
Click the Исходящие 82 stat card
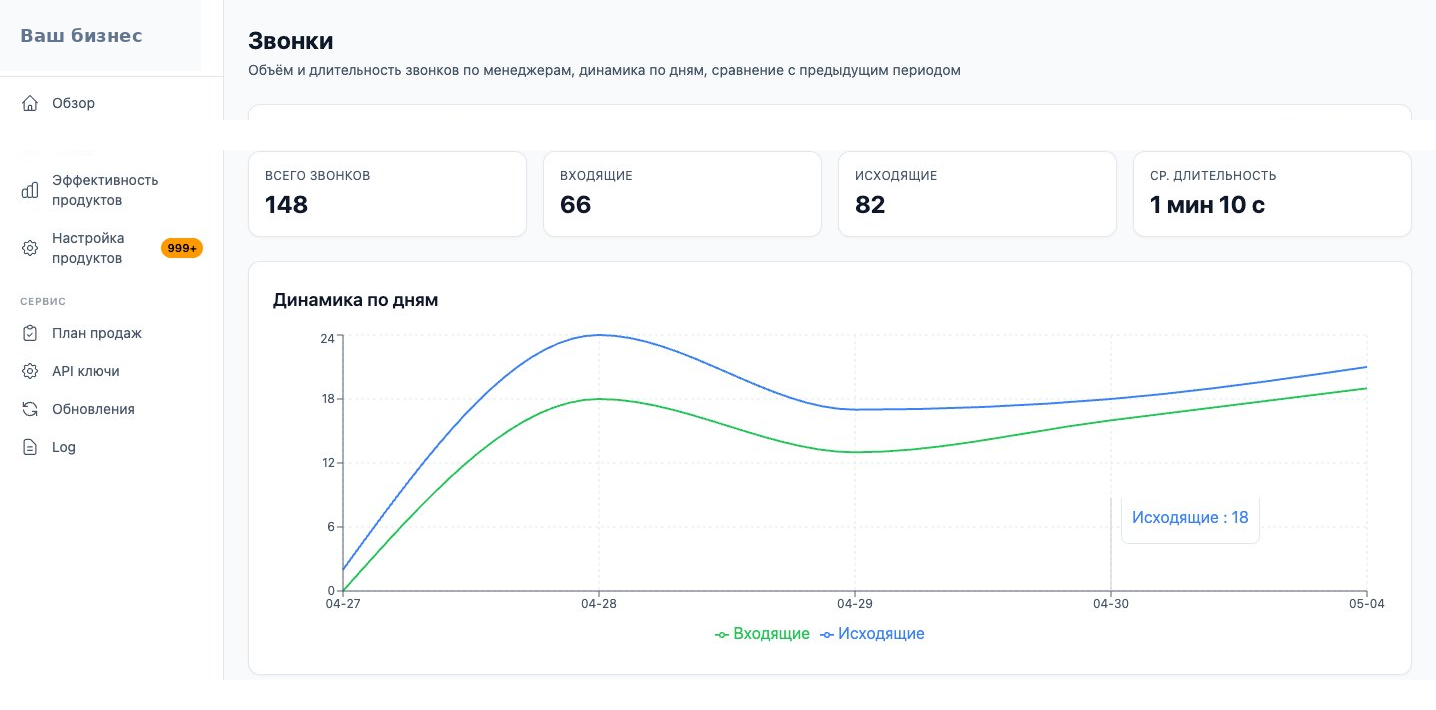click(x=977, y=194)
